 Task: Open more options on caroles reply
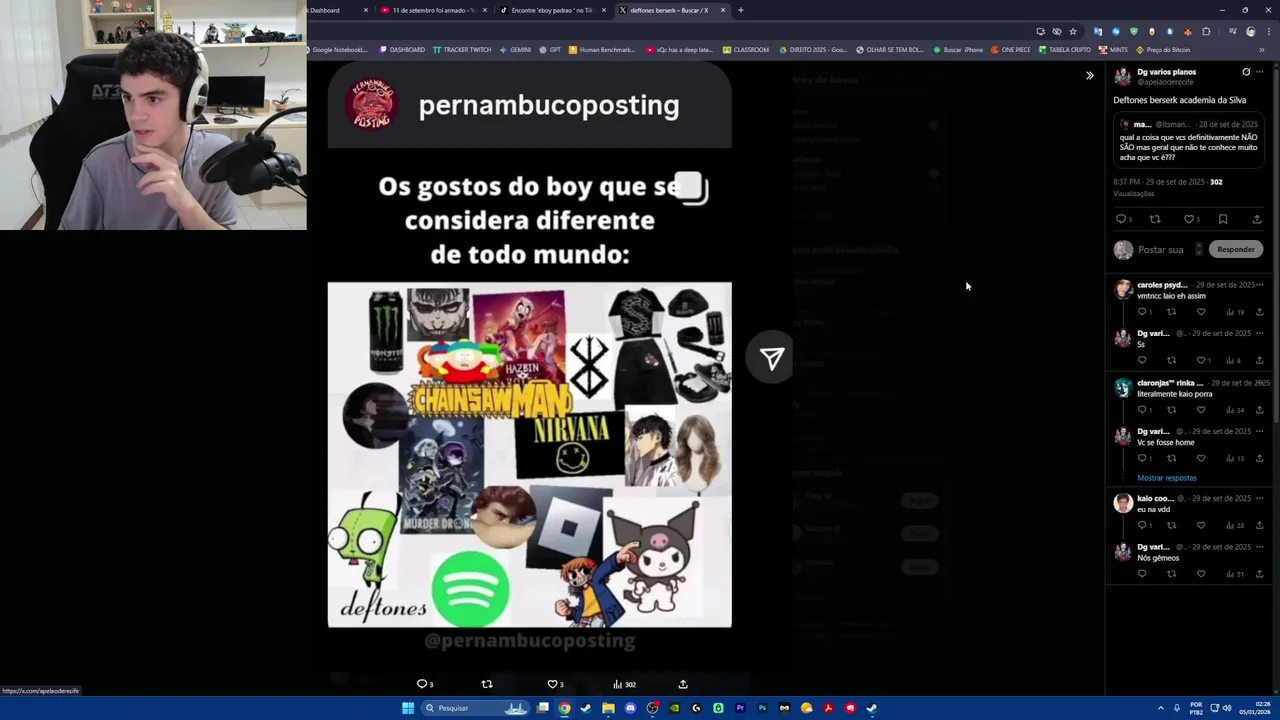1259,285
